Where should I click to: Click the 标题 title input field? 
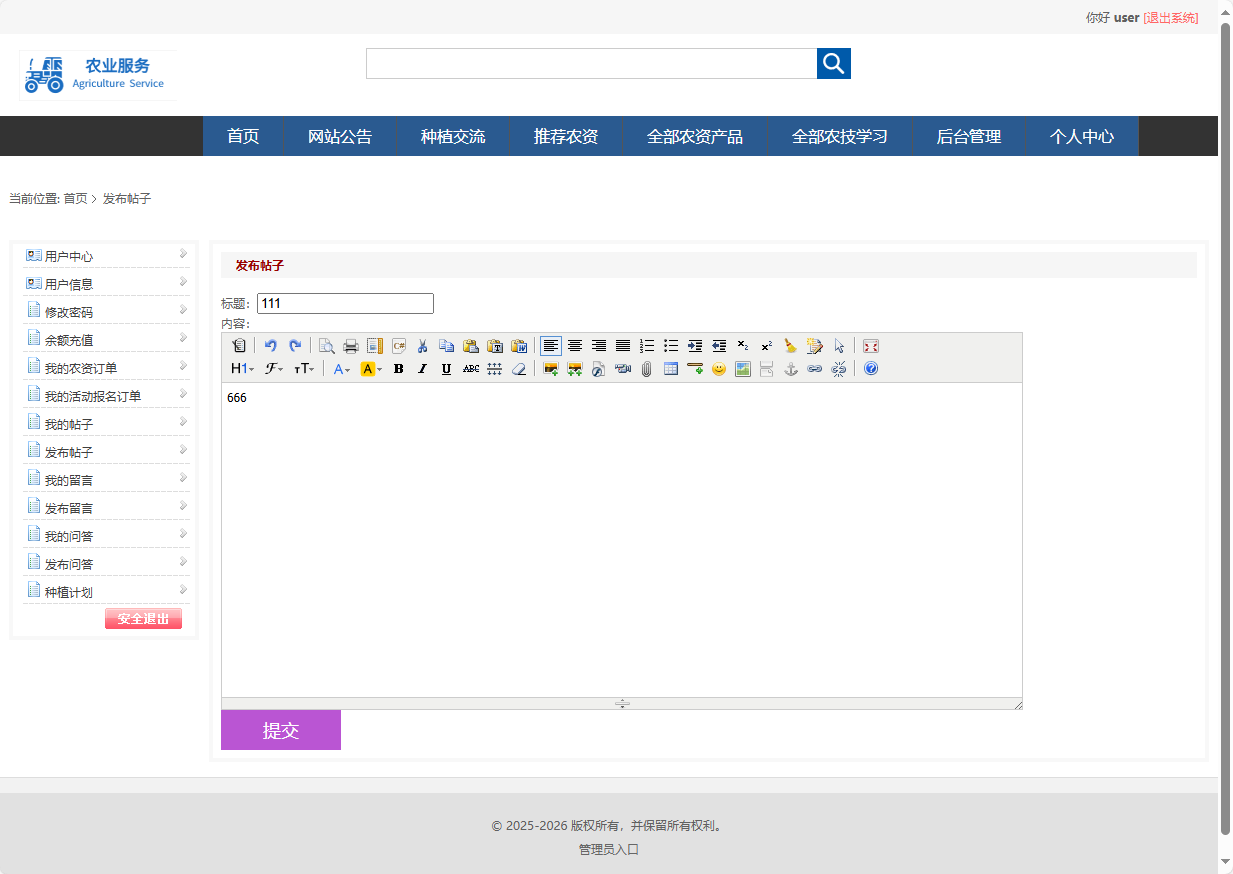click(345, 304)
